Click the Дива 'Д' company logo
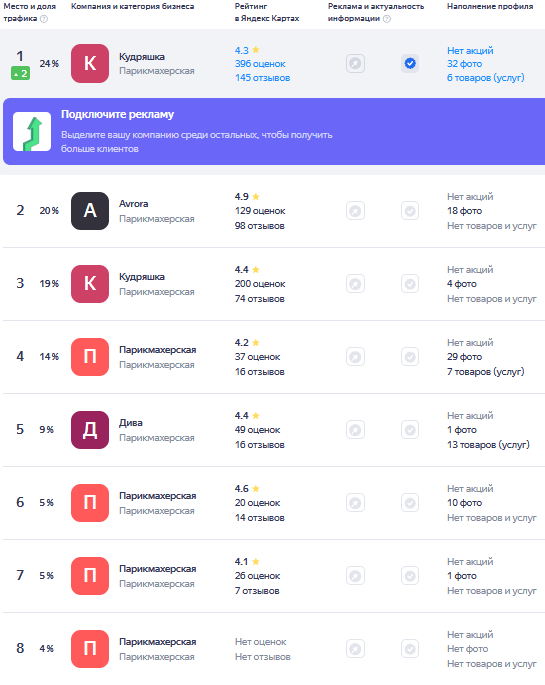The width and height of the screenshot is (545, 685). click(x=90, y=430)
